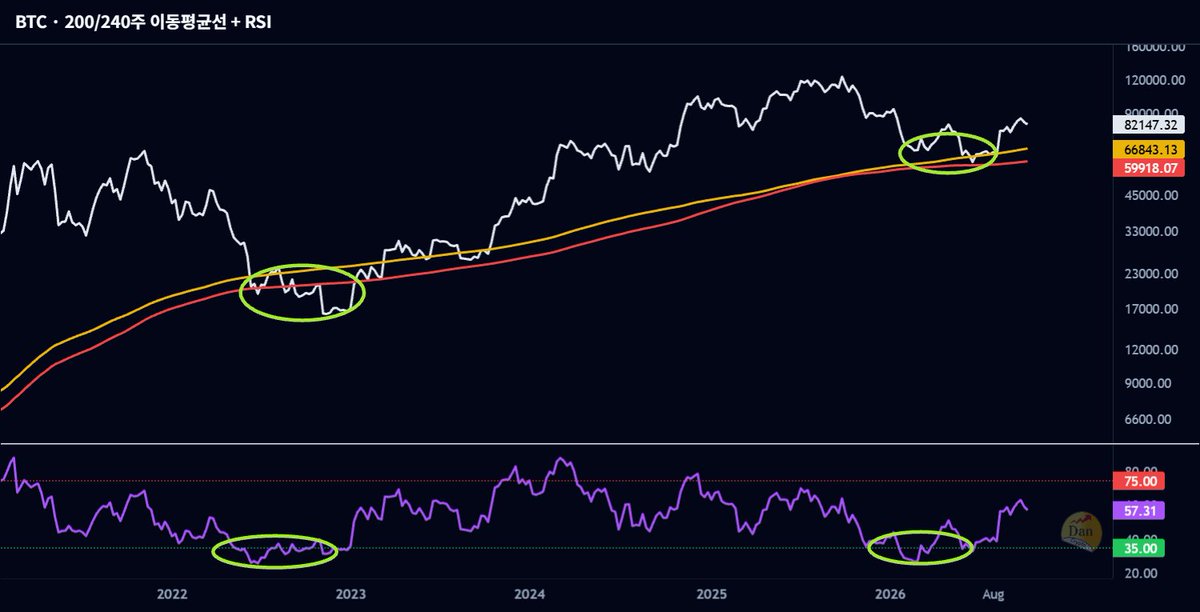Click the chart title 'BTC · 200/240주 이동평균선 + RSI'
Viewport: 1200px width, 612px height.
(142, 21)
